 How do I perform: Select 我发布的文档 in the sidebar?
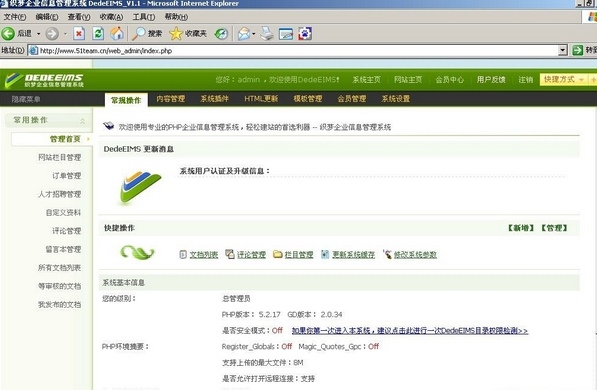[x=59, y=304]
